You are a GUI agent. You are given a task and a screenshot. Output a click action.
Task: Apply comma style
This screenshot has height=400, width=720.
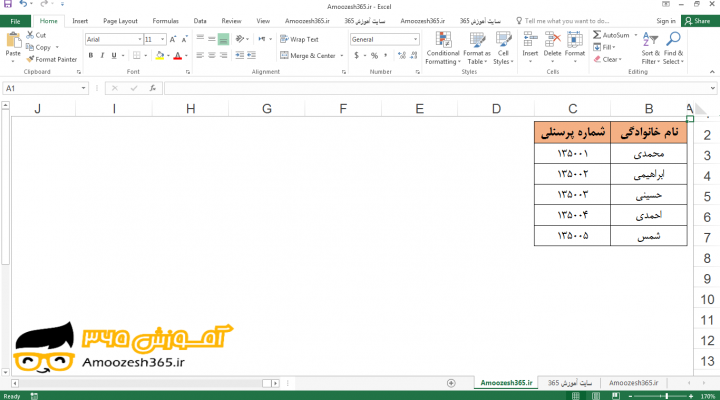point(385,56)
